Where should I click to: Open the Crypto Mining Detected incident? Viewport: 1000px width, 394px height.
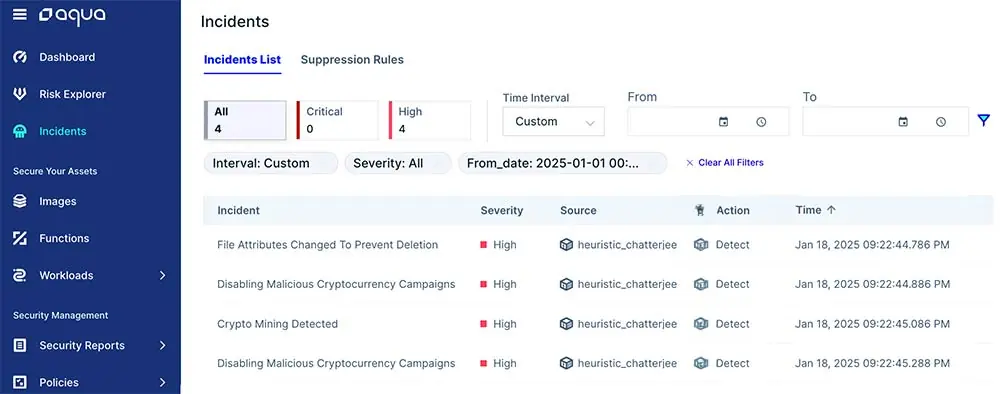(277, 324)
